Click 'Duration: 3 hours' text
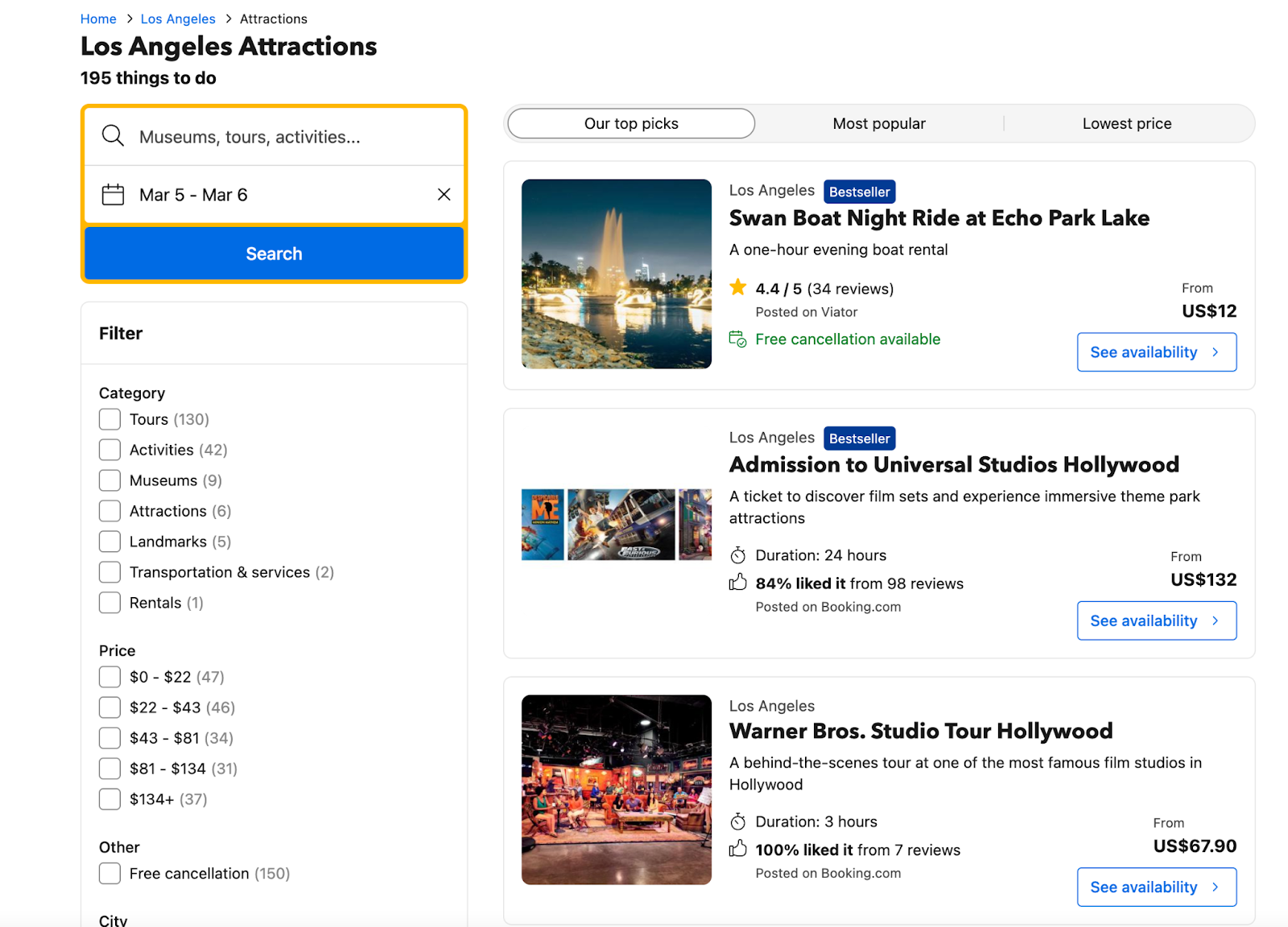This screenshot has height=927, width=1288. (x=816, y=822)
